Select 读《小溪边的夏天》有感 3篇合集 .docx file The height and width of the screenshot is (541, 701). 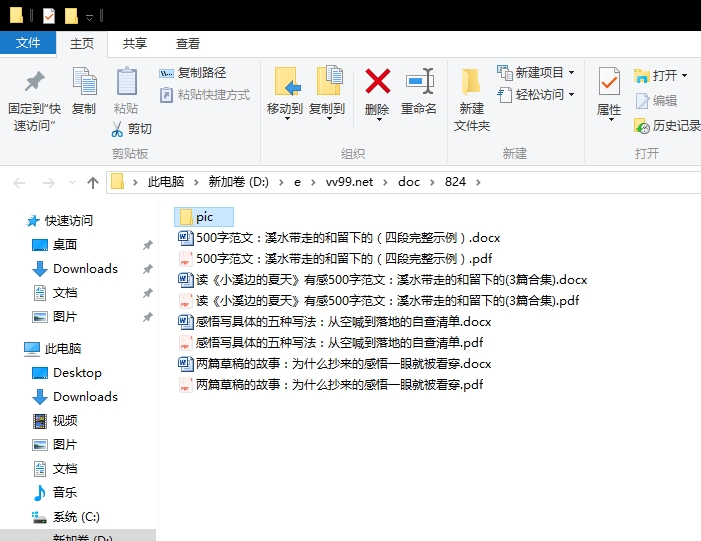pos(383,279)
